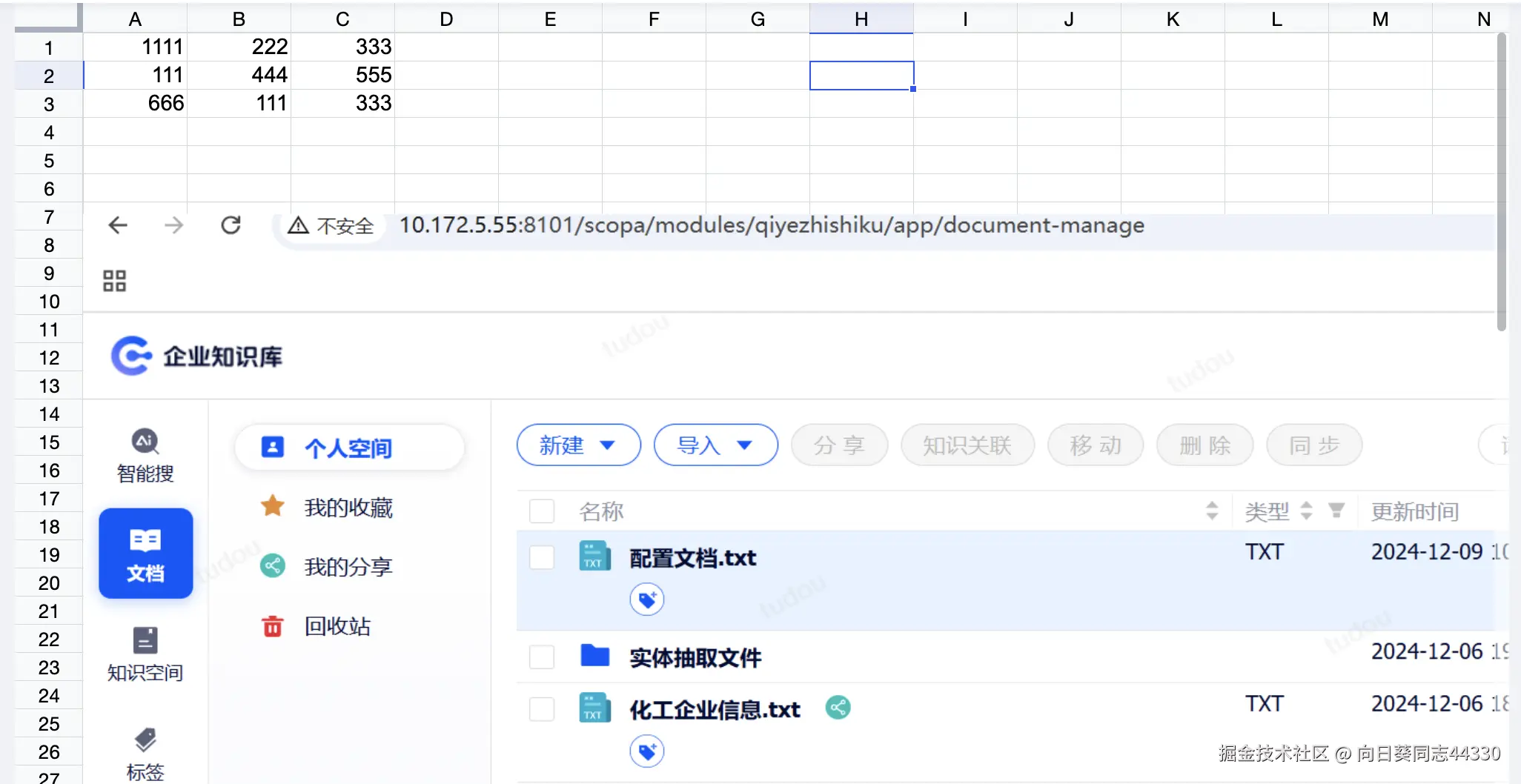
Task: Click the 我的分享 share icon
Action: coord(273,566)
